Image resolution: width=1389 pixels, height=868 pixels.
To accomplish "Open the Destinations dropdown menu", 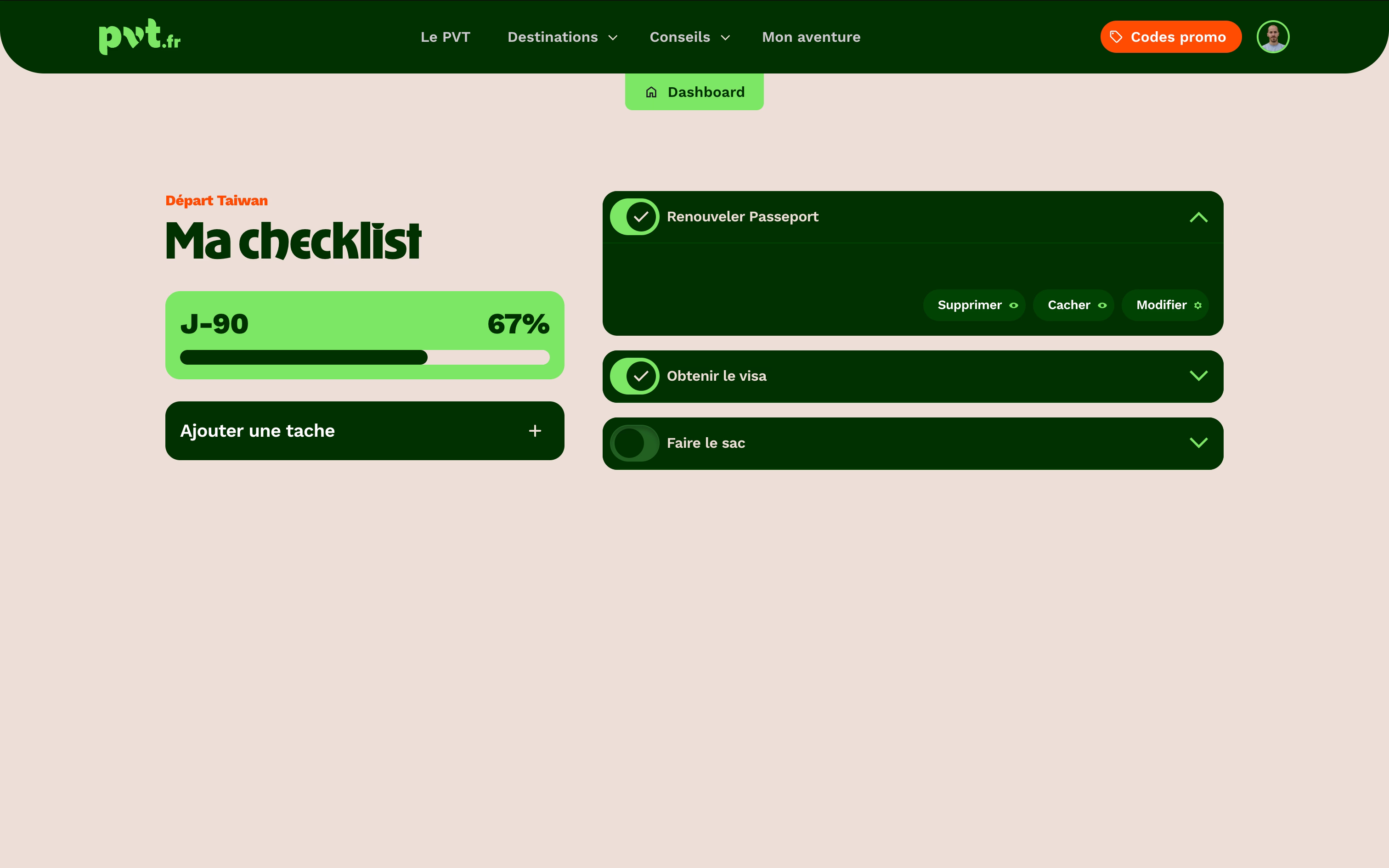I will (563, 37).
